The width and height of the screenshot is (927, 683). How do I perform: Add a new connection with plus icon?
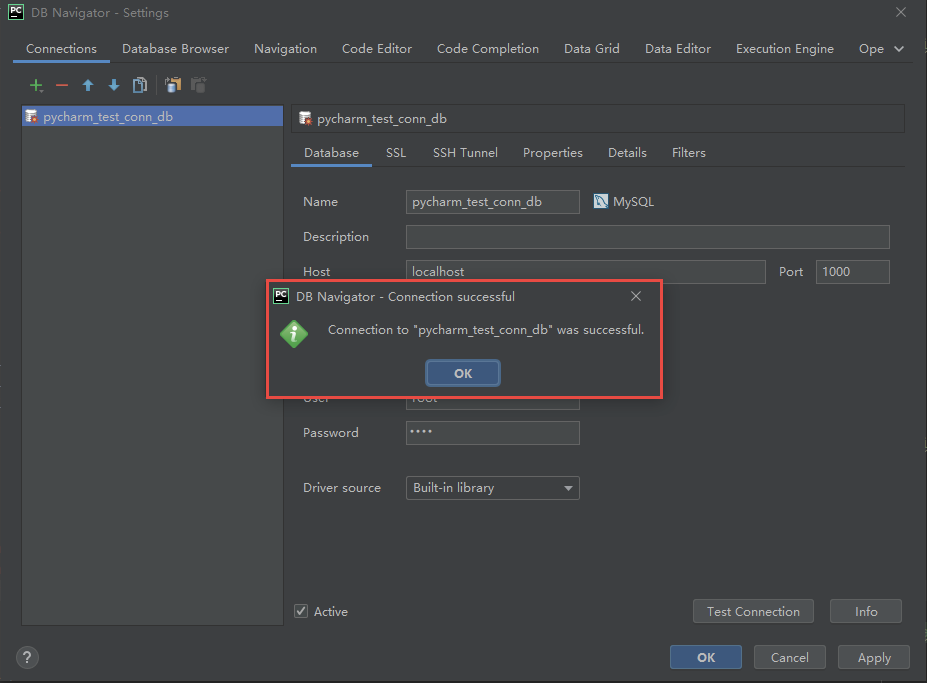point(36,86)
